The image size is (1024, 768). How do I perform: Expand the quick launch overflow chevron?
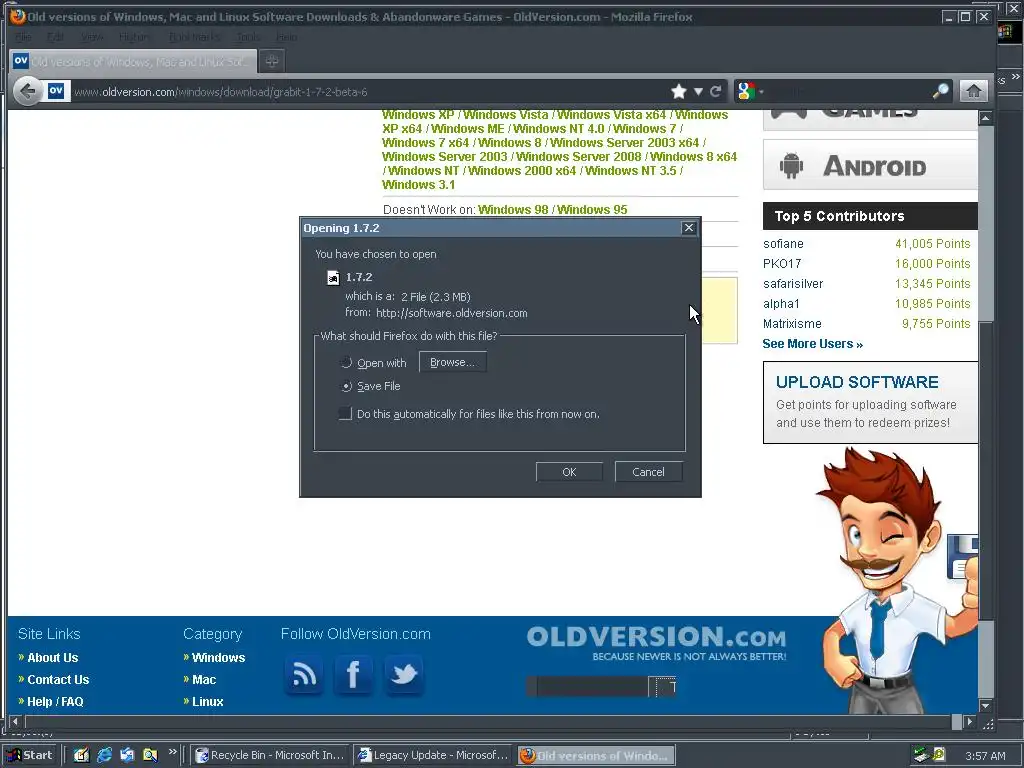[x=172, y=752]
